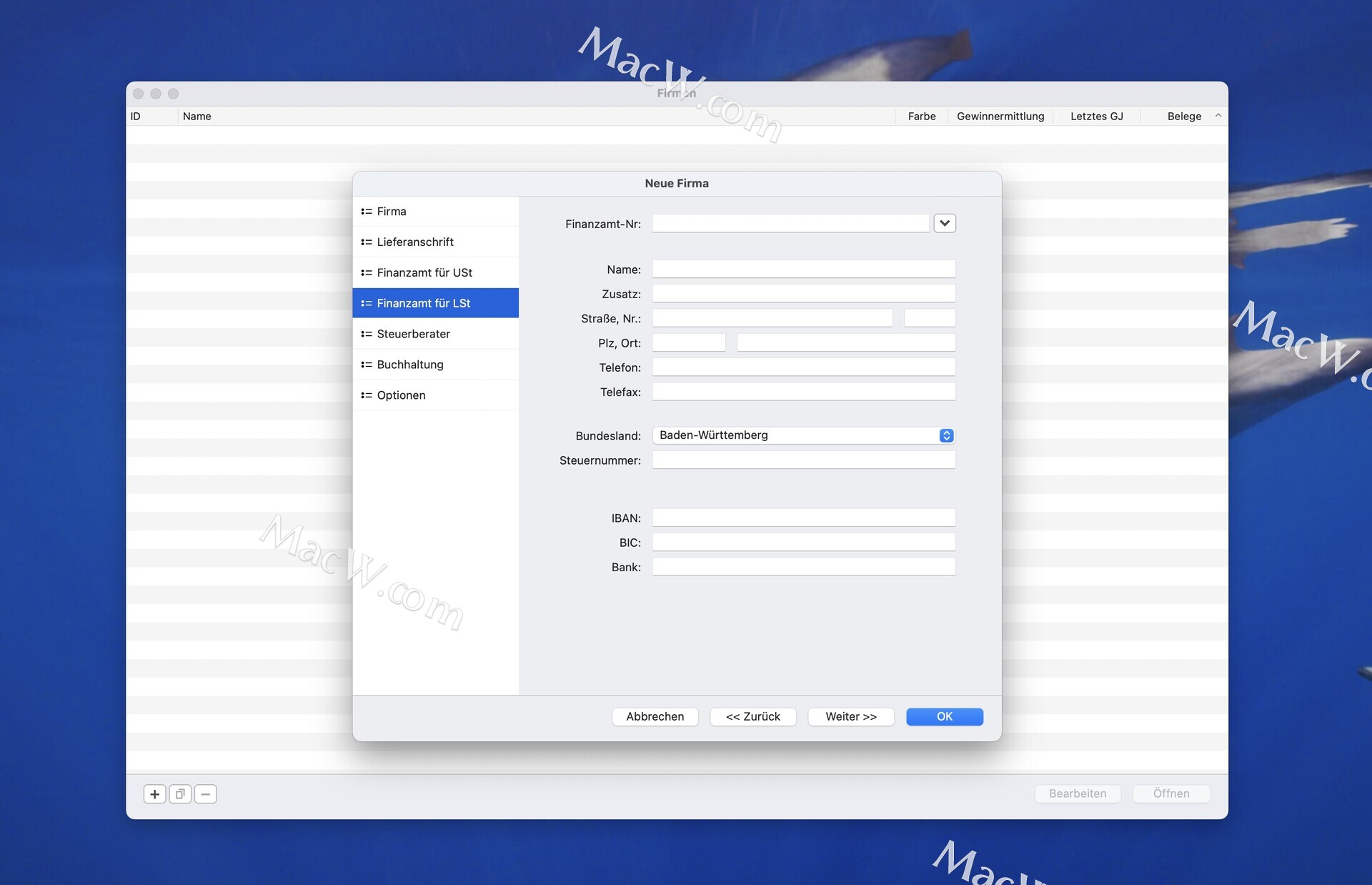This screenshot has width=1372, height=885.
Task: Click into the Bank field
Action: tap(804, 567)
